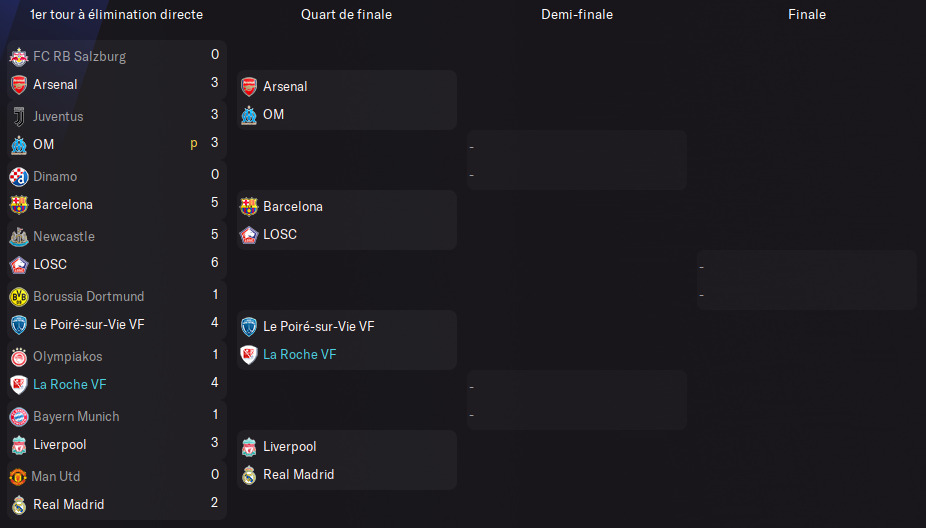Image resolution: width=926 pixels, height=528 pixels.
Task: Open Liverpool link in first round
Action: [x=60, y=444]
